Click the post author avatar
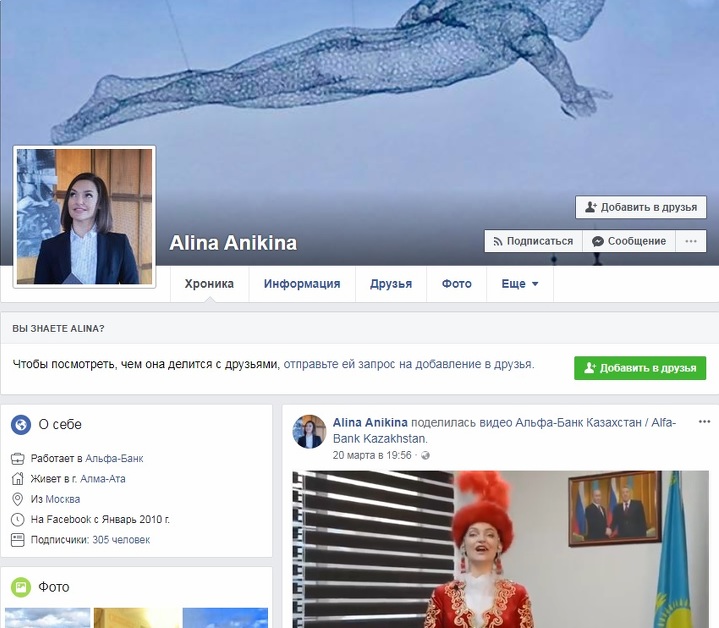719x628 pixels. pos(309,432)
